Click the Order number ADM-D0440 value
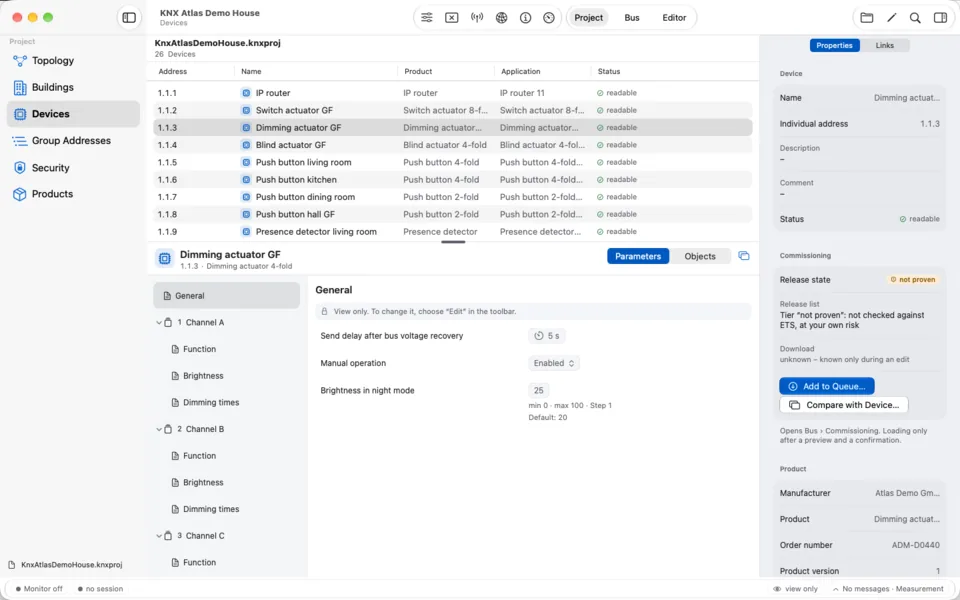The height and width of the screenshot is (600, 960). click(915, 546)
